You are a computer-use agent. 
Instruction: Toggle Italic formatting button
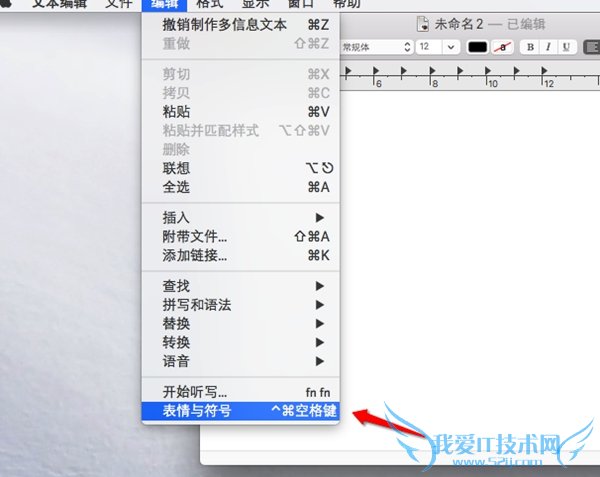click(x=548, y=47)
